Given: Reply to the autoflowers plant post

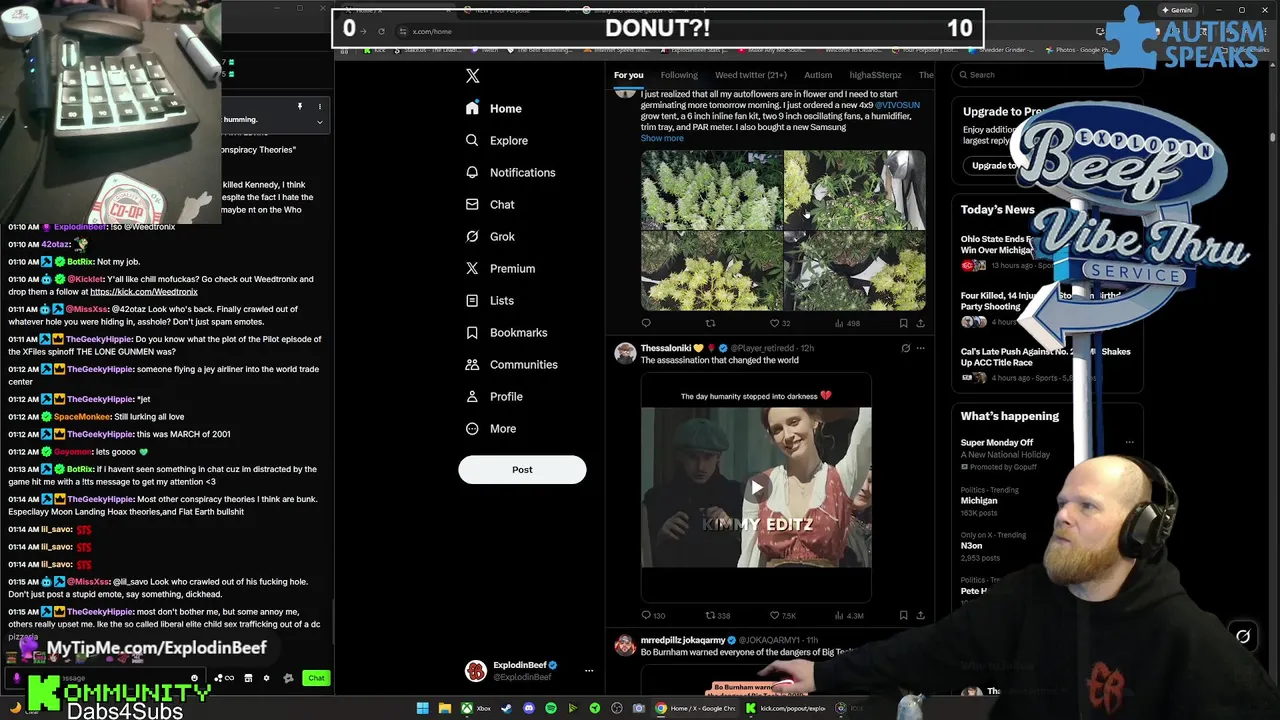Looking at the screenshot, I should [646, 323].
